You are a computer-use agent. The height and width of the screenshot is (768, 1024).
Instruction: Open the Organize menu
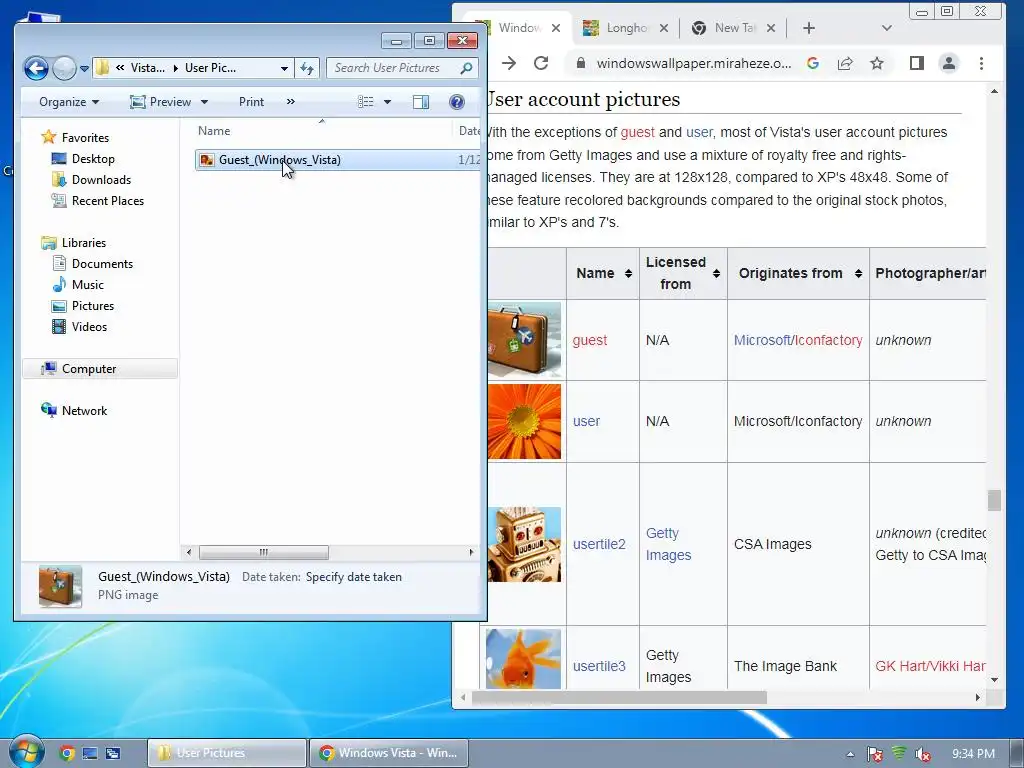pos(69,102)
